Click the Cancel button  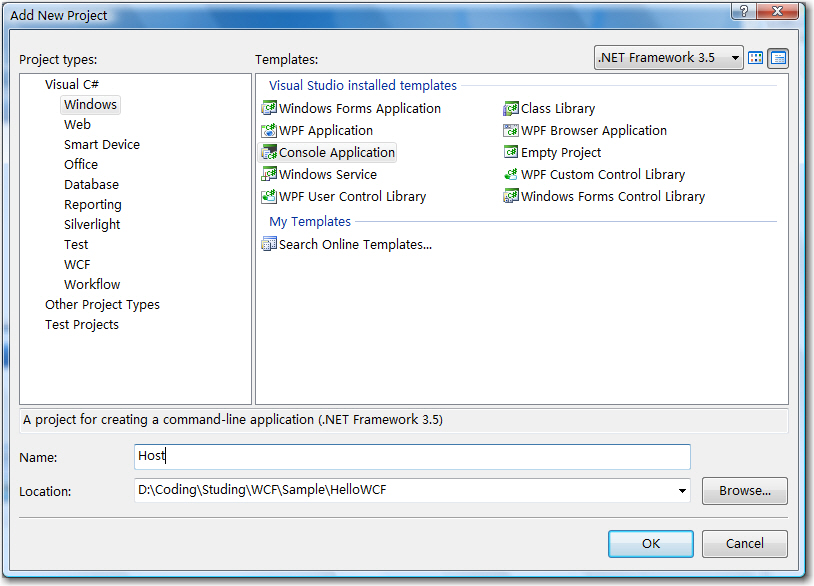[x=744, y=543]
